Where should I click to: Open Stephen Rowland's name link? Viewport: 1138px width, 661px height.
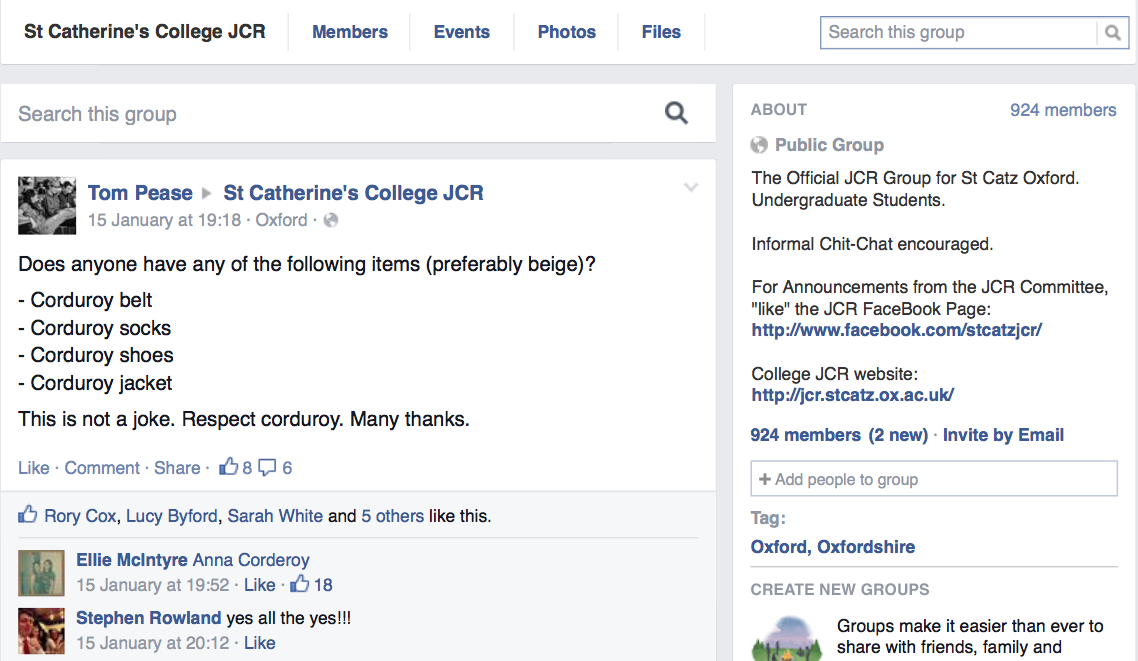(x=149, y=618)
